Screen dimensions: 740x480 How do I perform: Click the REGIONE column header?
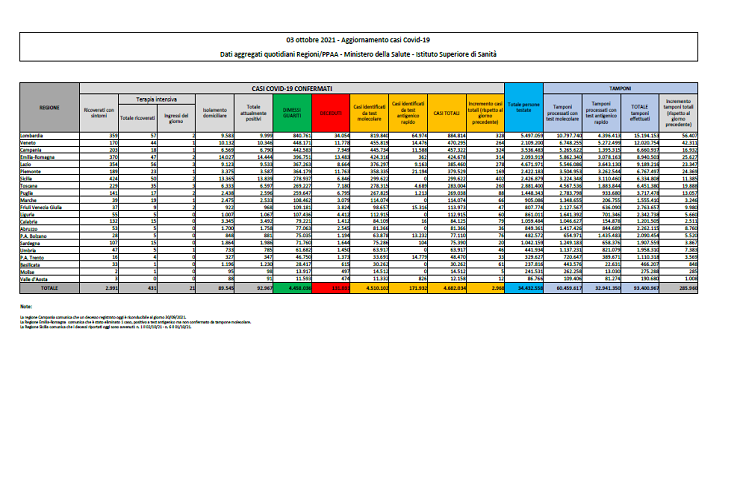click(x=49, y=105)
